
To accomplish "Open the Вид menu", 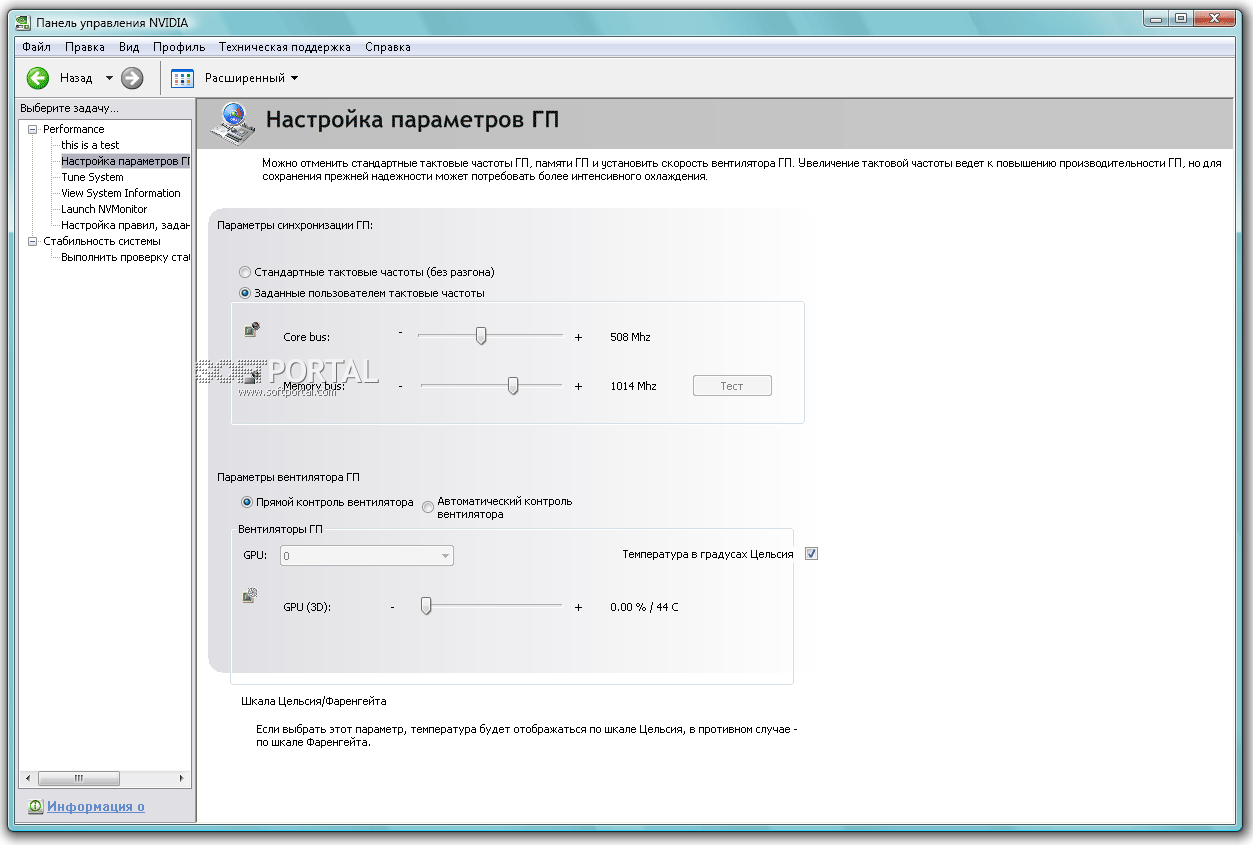I will click(x=129, y=47).
